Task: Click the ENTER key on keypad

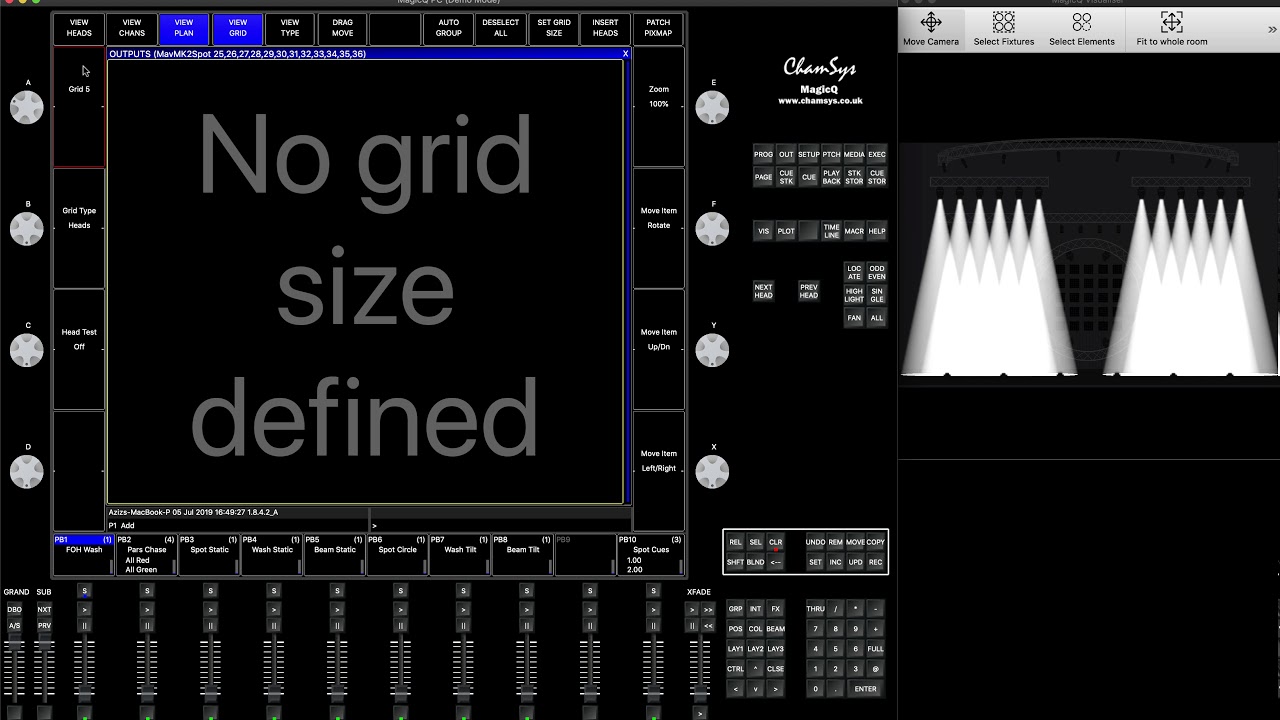Action: pyautogui.click(x=865, y=689)
